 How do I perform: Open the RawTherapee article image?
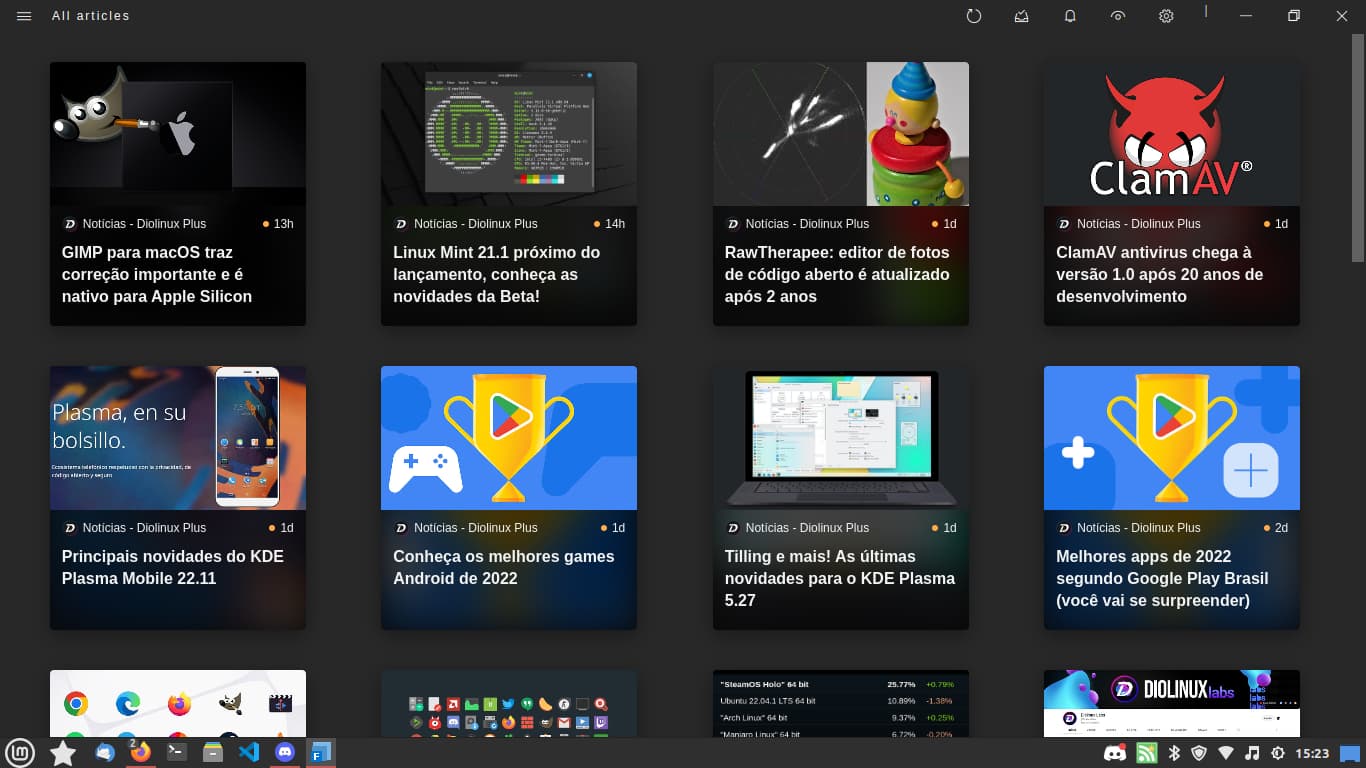[841, 134]
